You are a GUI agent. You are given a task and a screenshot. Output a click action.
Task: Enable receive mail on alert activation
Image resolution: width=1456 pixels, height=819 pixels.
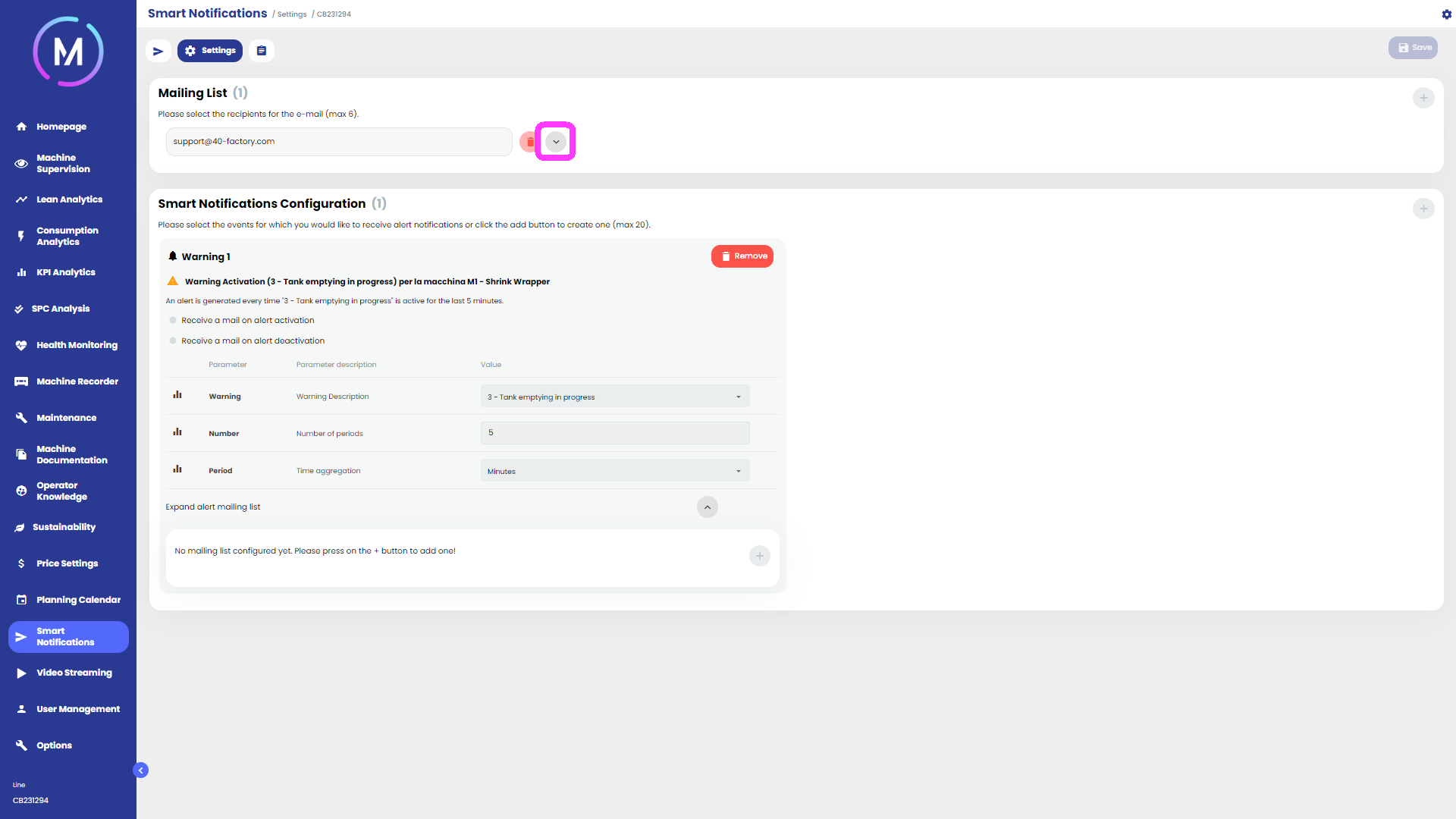pyautogui.click(x=173, y=320)
